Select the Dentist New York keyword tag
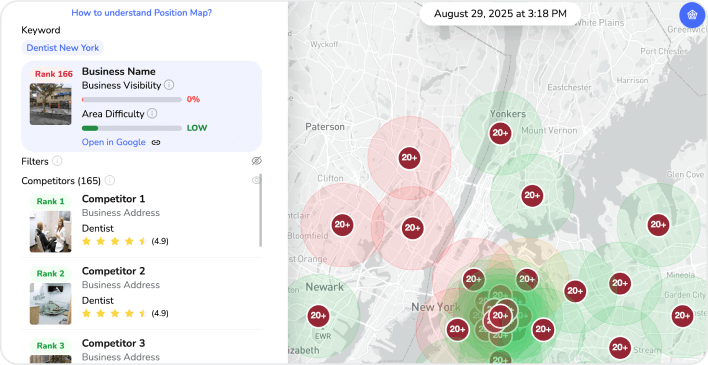Image resolution: width=708 pixels, height=365 pixels. pos(62,48)
